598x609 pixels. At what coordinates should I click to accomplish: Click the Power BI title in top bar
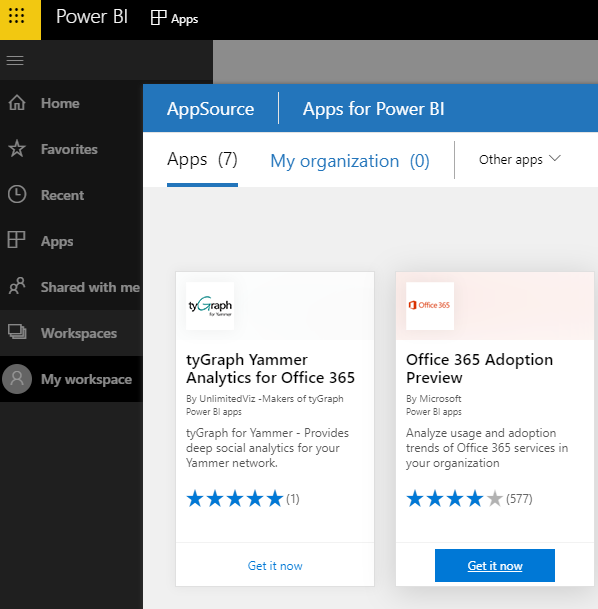[x=92, y=17]
